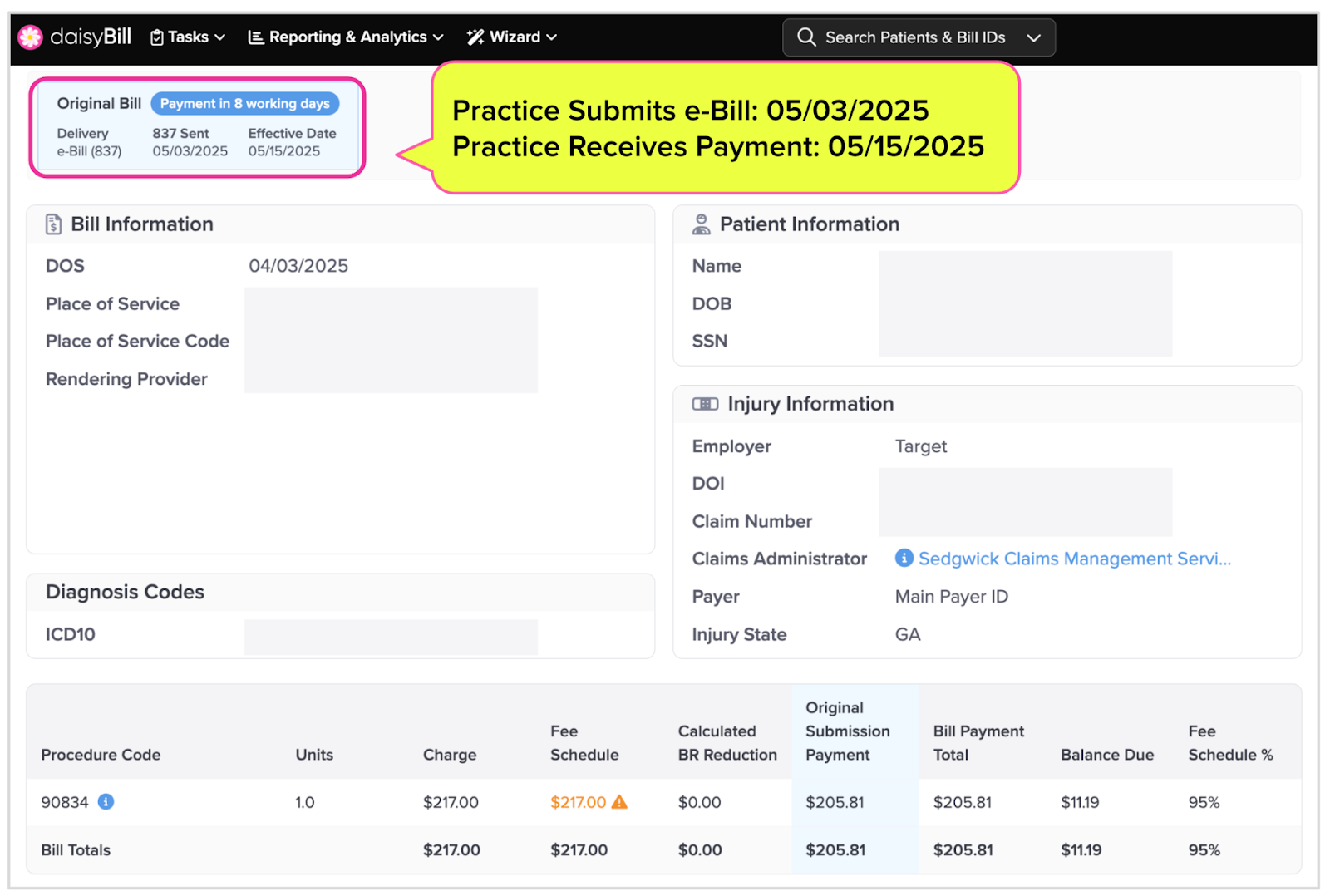The height and width of the screenshot is (896, 1330).
Task: Click info icon beside Sedgwick Claims Management
Action: (904, 558)
